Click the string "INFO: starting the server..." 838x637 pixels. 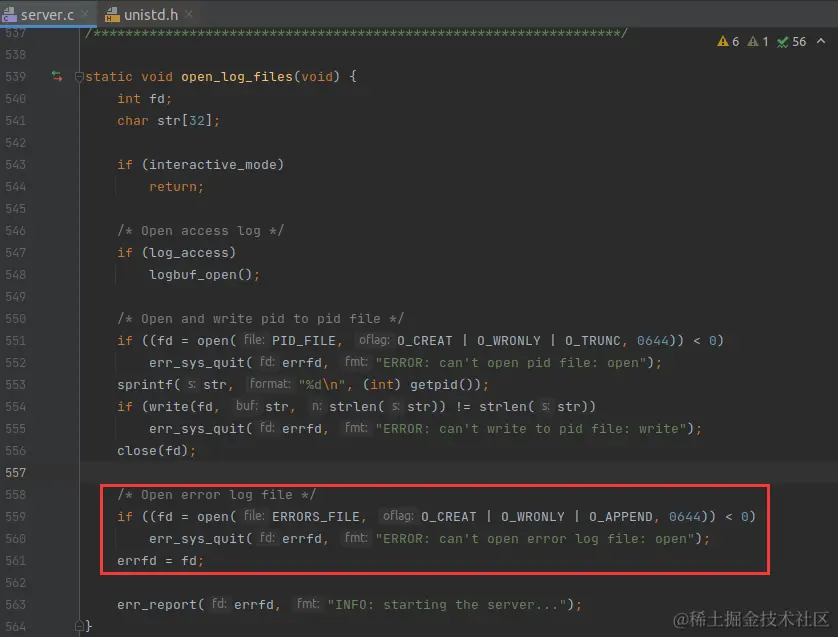point(447,604)
